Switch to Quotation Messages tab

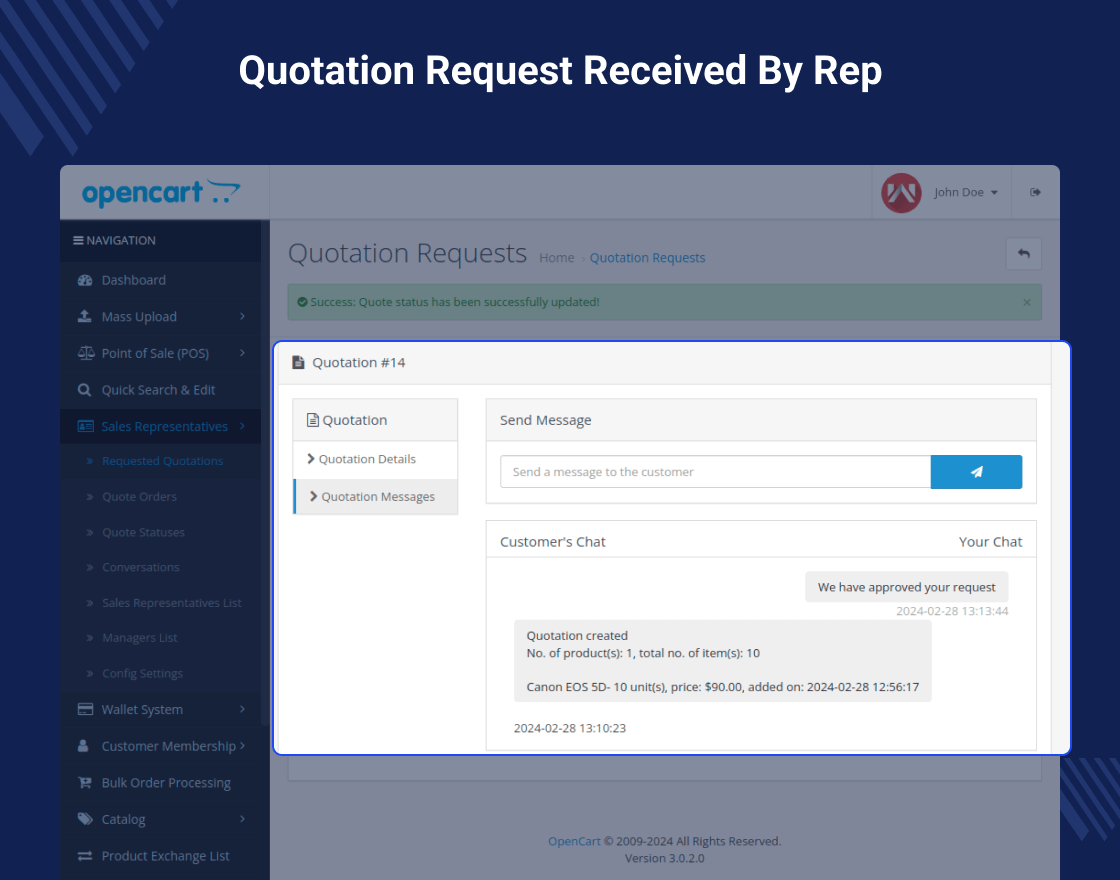(x=375, y=496)
